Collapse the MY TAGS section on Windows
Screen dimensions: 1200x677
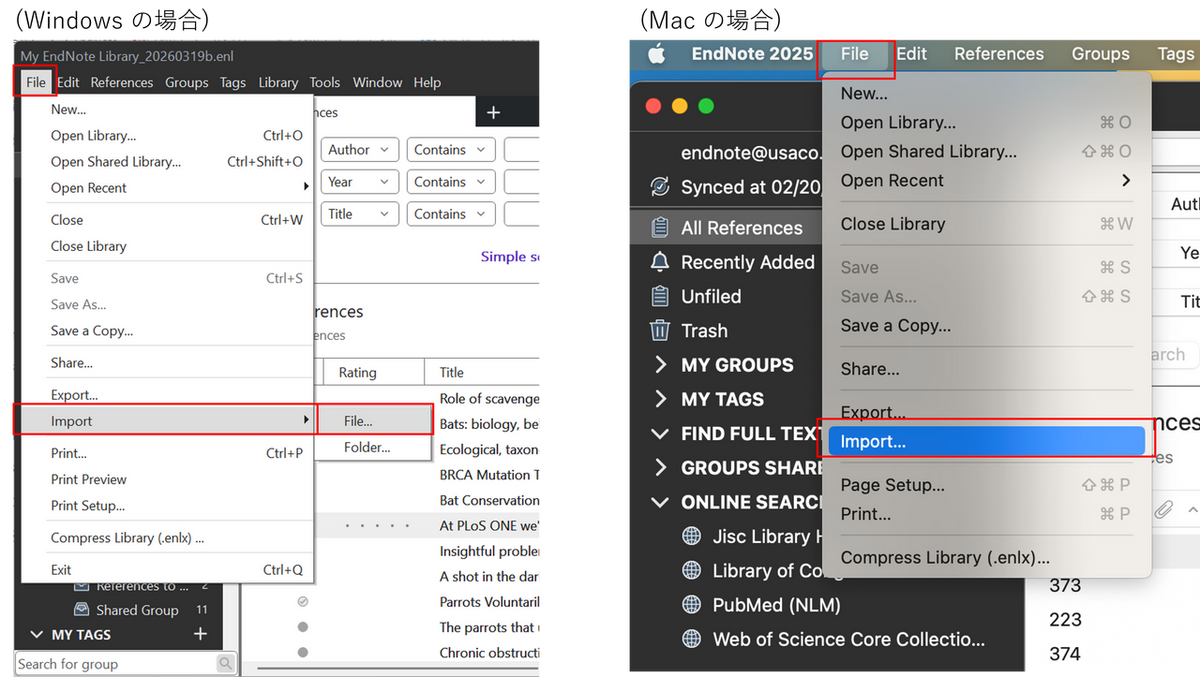(x=37, y=634)
